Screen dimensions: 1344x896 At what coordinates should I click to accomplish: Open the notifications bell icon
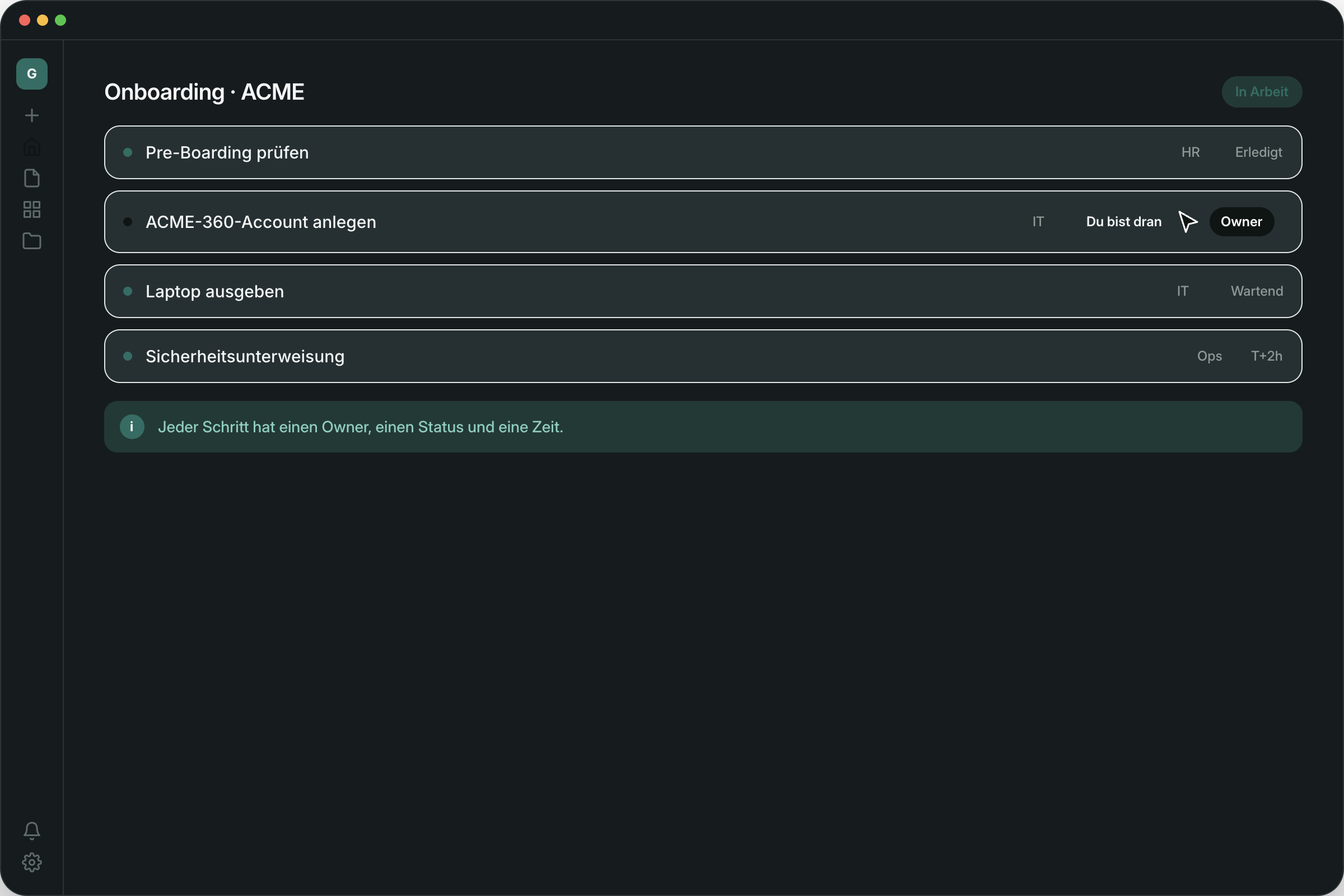pos(32,831)
